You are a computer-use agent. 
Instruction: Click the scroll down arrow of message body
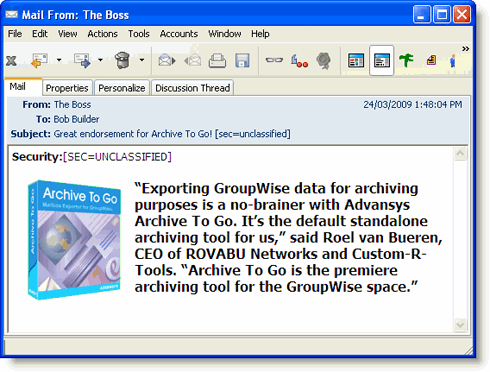pyautogui.click(x=460, y=324)
